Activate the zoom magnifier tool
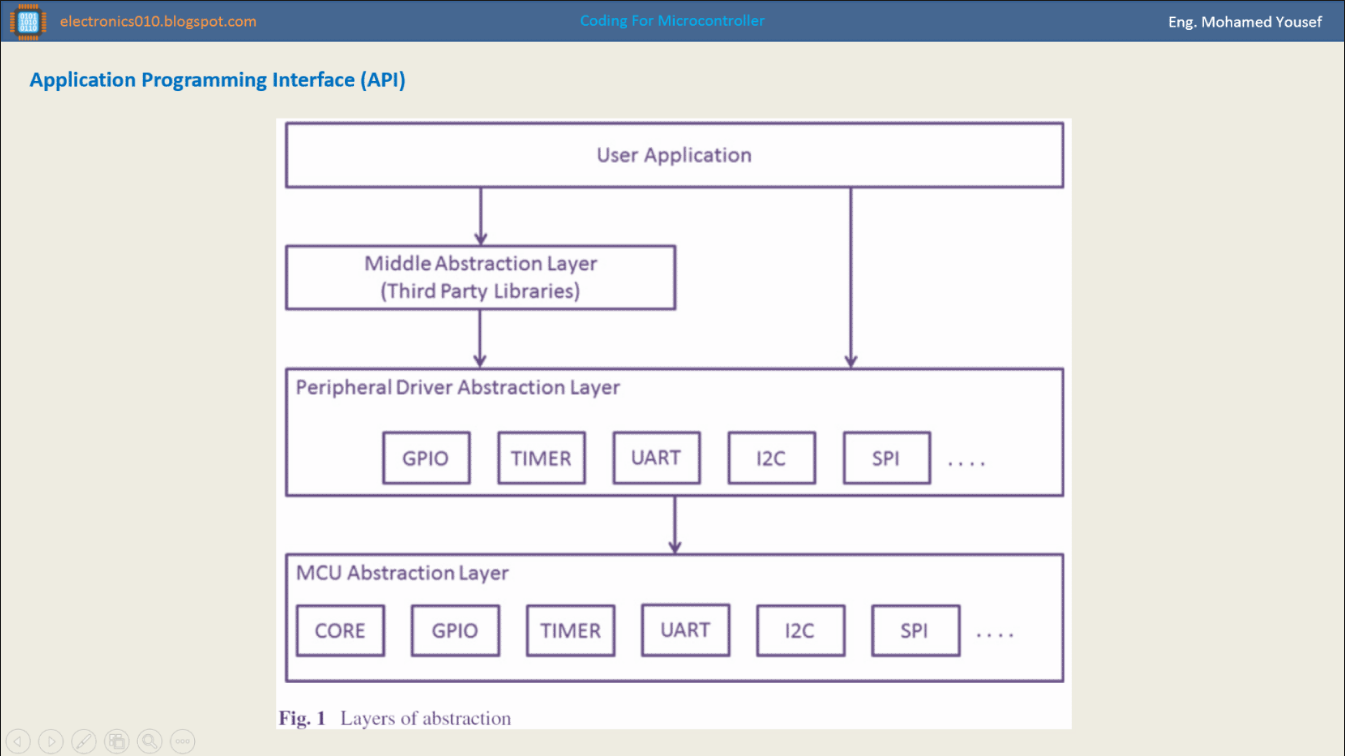Image resolution: width=1345 pixels, height=756 pixels. pyautogui.click(x=150, y=741)
